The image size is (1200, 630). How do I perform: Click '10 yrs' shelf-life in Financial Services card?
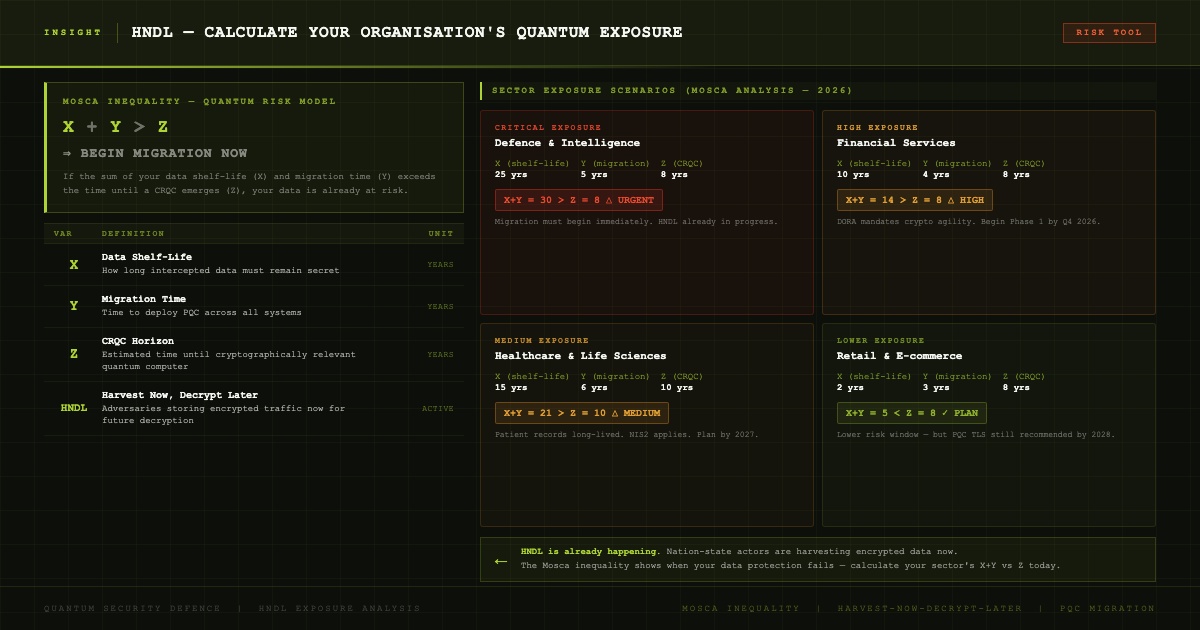(853, 175)
